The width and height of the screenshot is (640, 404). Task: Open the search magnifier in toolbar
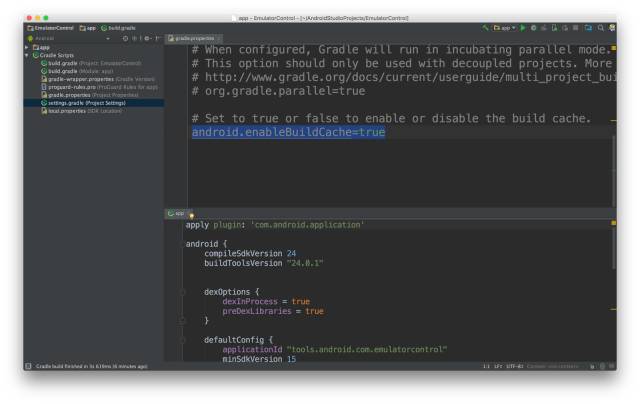tap(601, 28)
